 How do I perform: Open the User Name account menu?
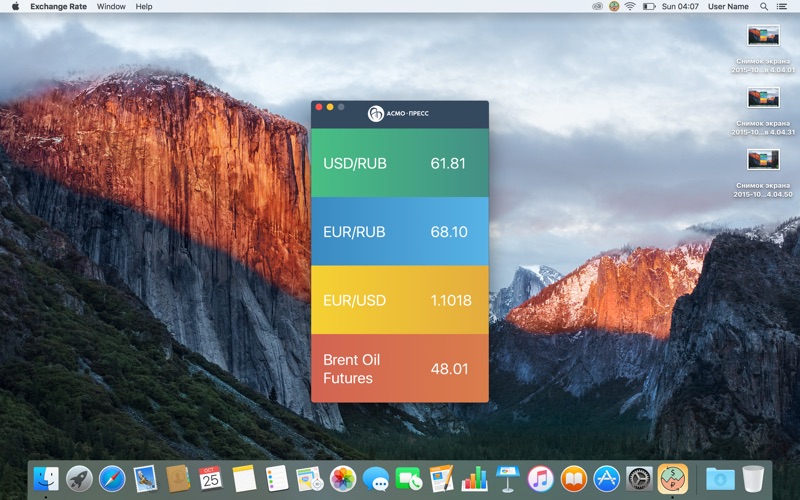[728, 7]
